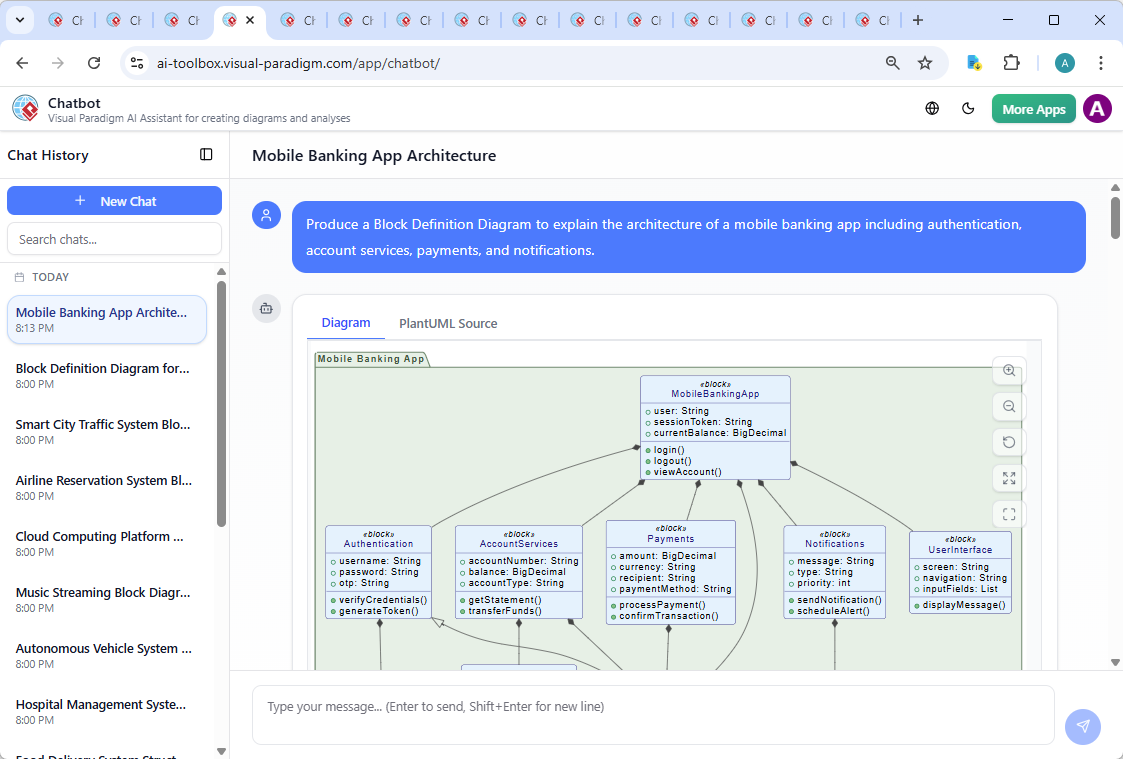
Task: Reset the diagram view
Action: tap(1008, 441)
